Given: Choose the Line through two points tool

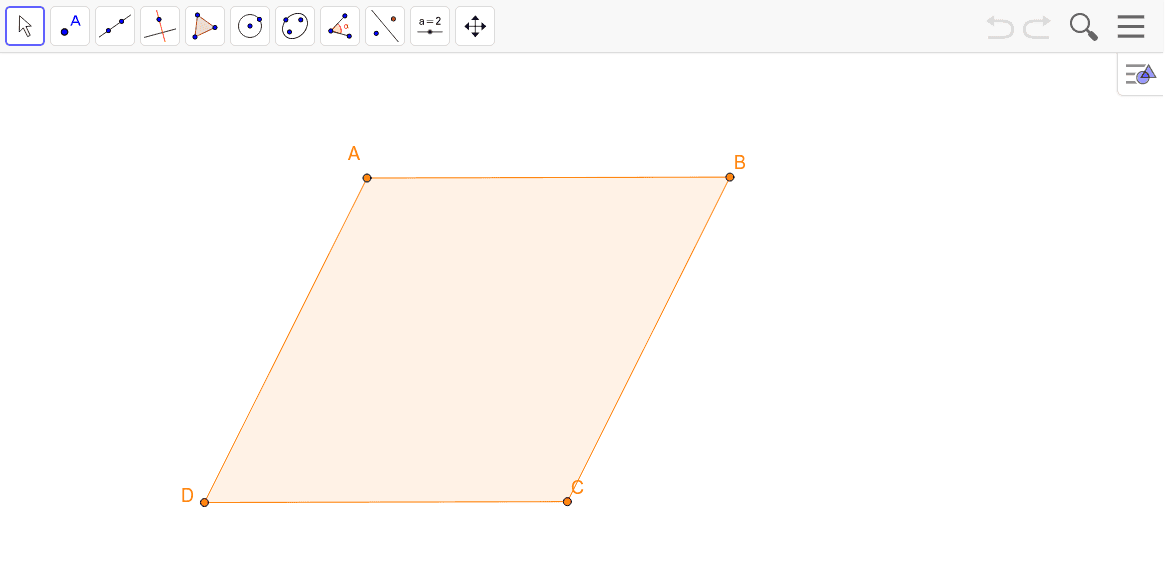Looking at the screenshot, I should click(115, 26).
